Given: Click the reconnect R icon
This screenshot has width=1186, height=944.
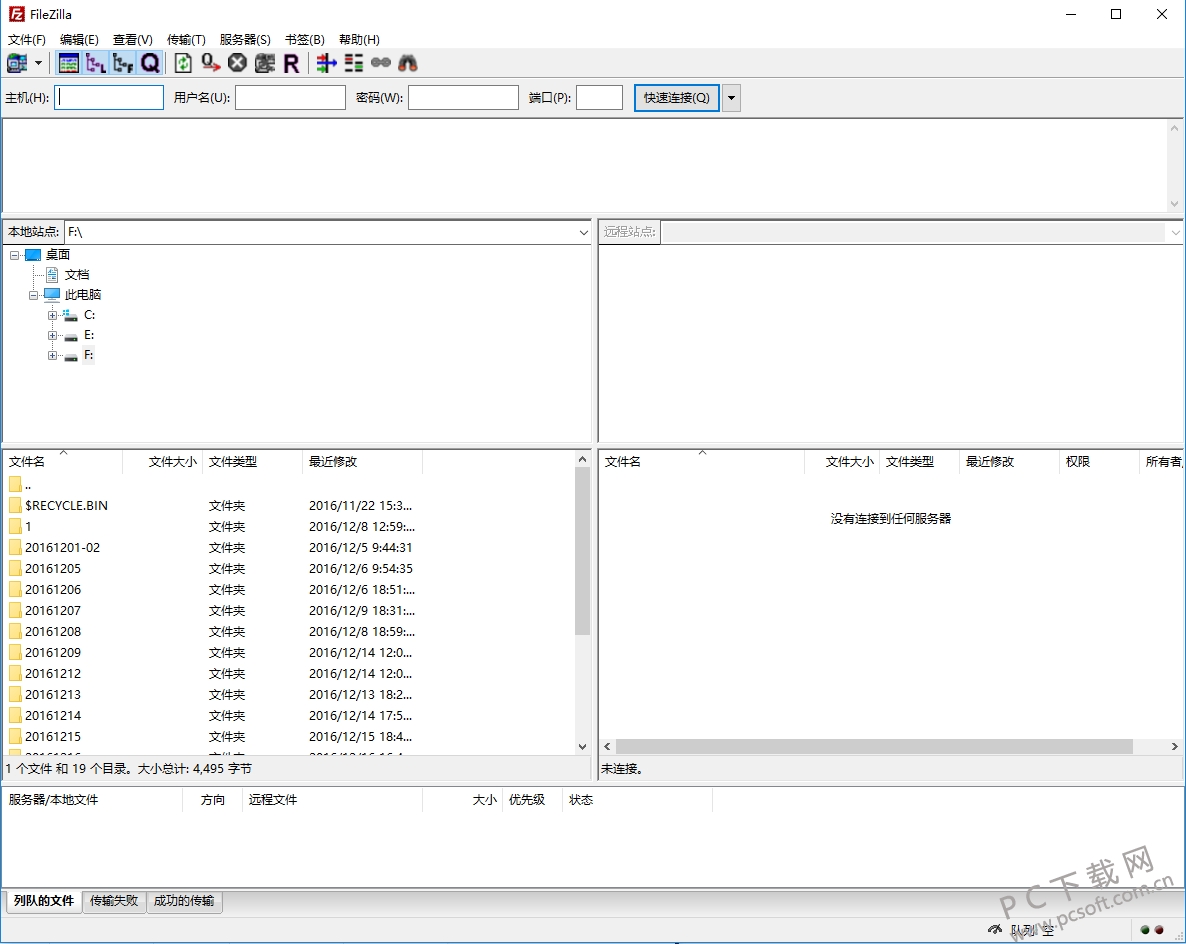Looking at the screenshot, I should (291, 64).
